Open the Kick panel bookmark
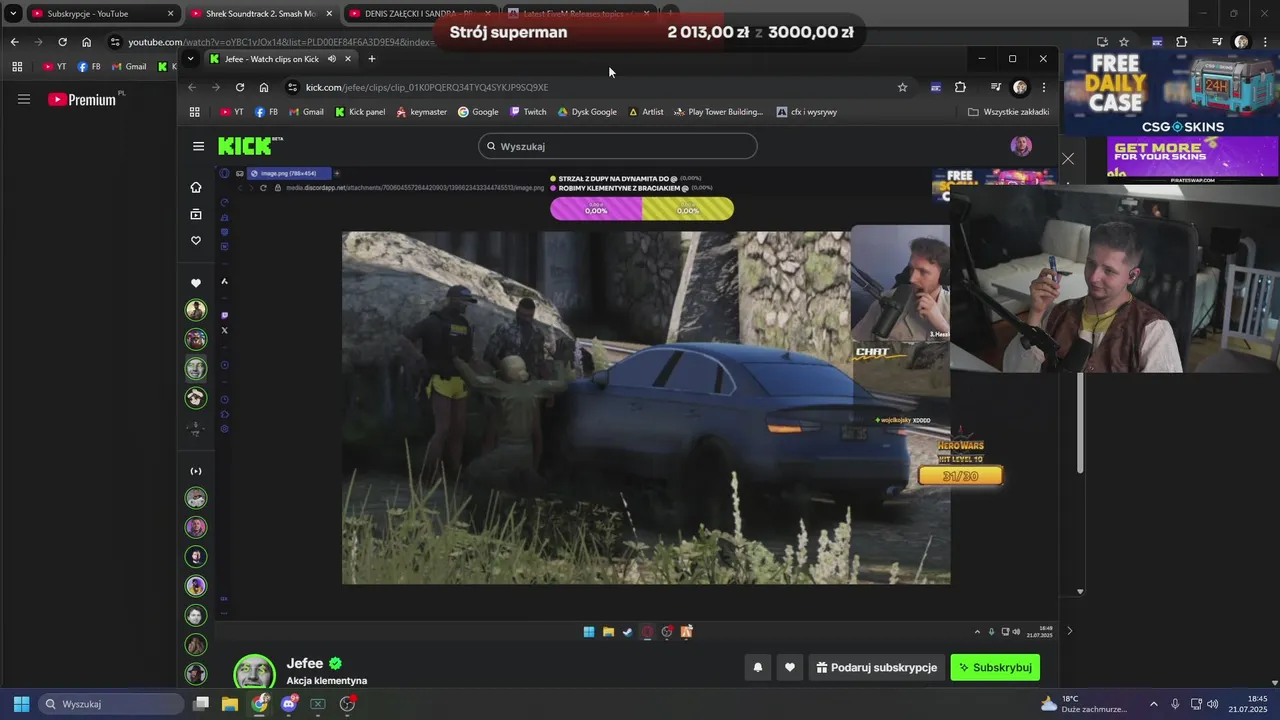 (x=360, y=112)
